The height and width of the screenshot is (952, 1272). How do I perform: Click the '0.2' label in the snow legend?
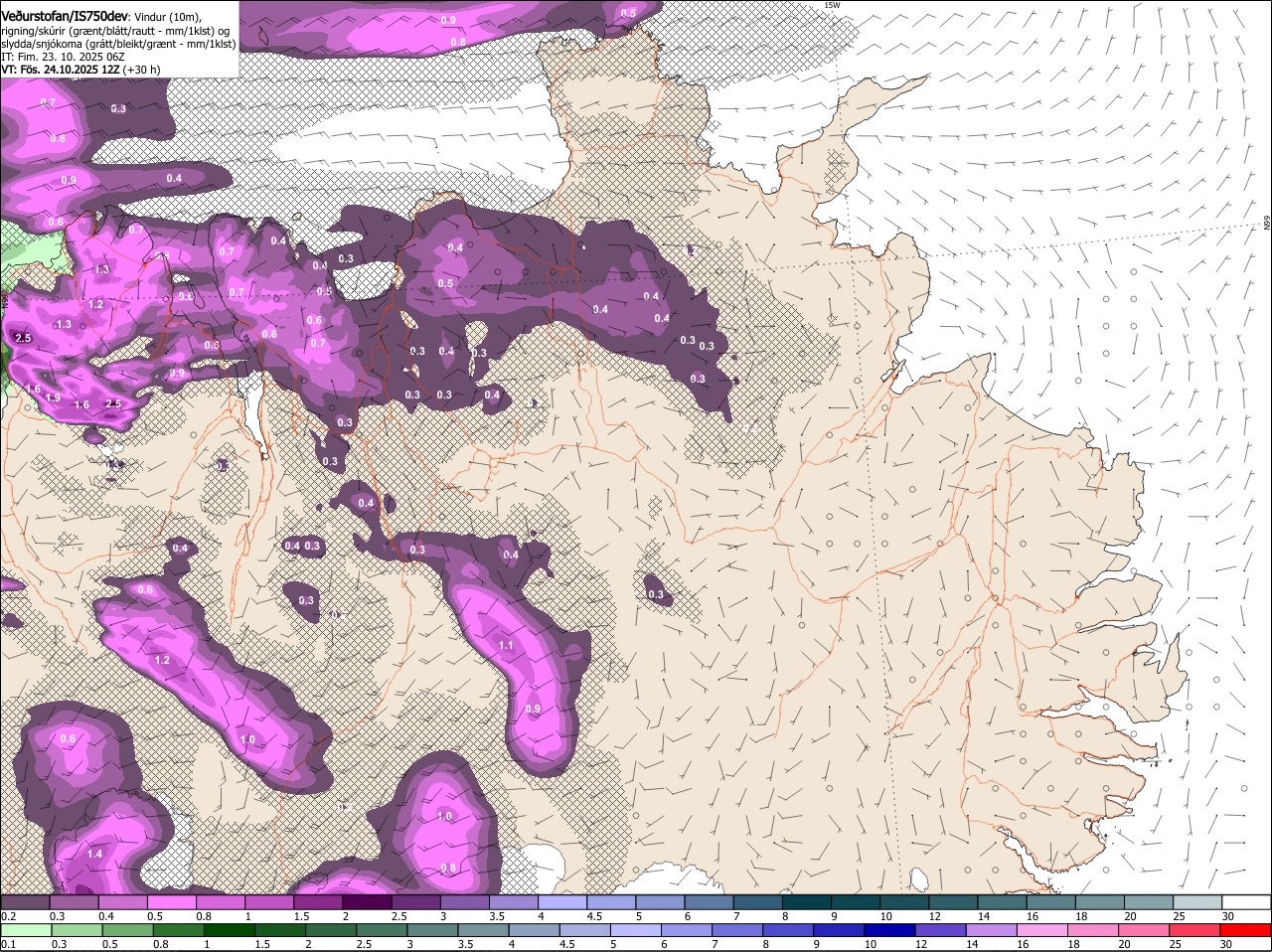click(x=8, y=915)
